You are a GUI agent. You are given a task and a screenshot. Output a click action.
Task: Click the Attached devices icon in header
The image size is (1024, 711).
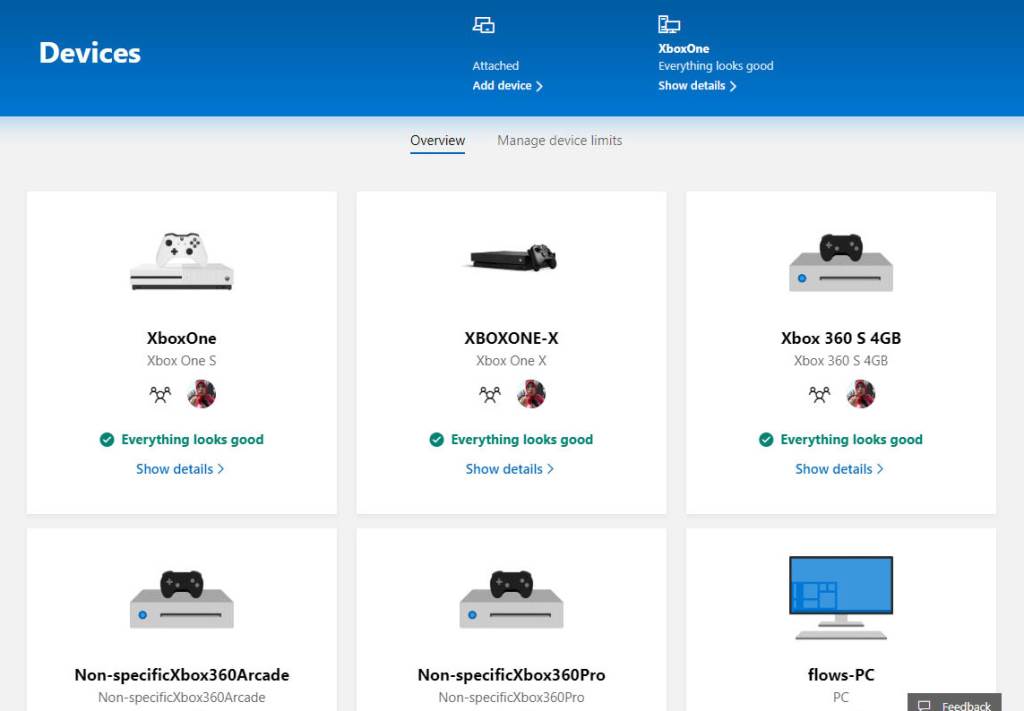click(x=483, y=25)
